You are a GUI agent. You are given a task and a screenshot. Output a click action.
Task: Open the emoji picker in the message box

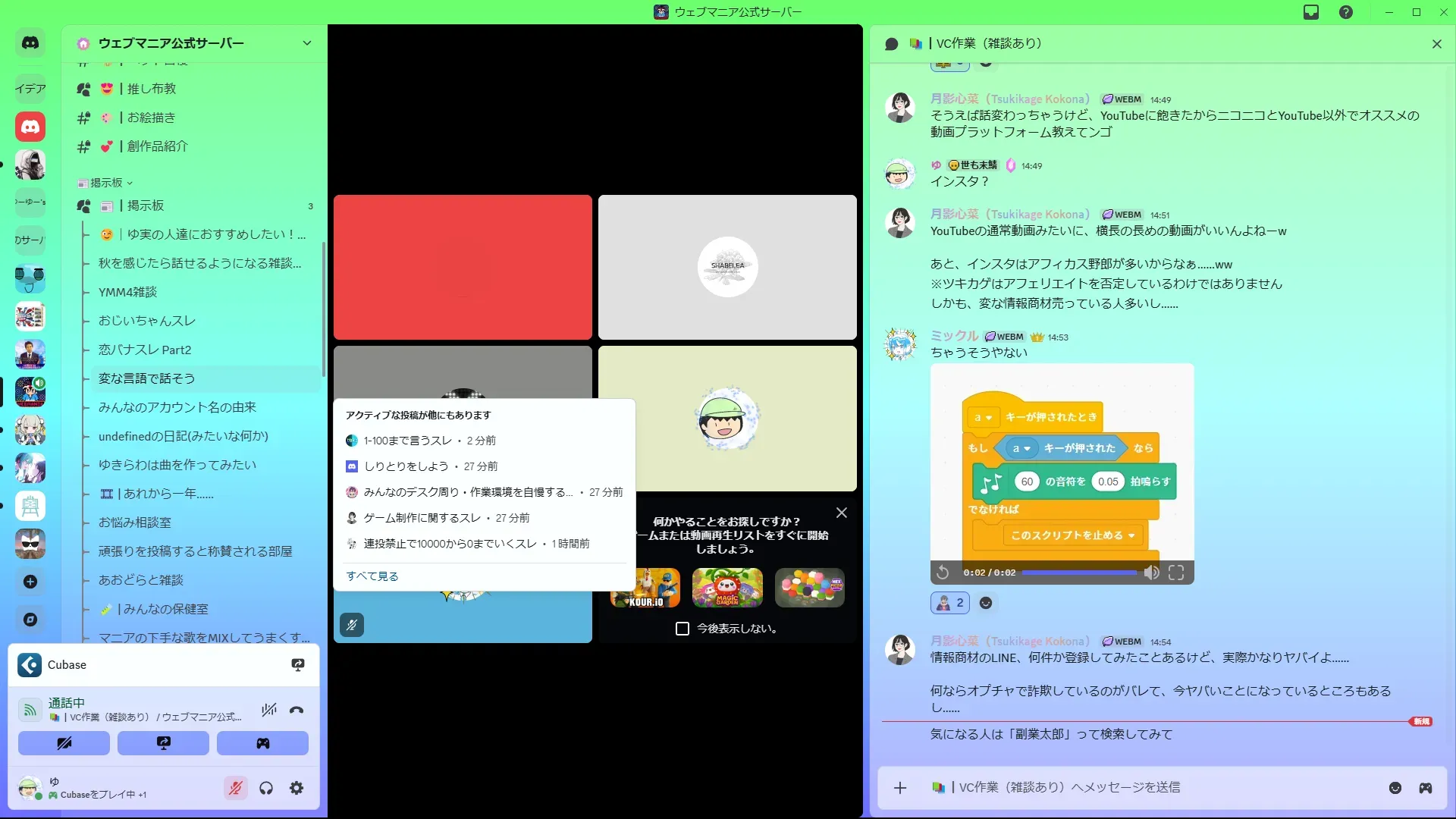pyautogui.click(x=1395, y=788)
